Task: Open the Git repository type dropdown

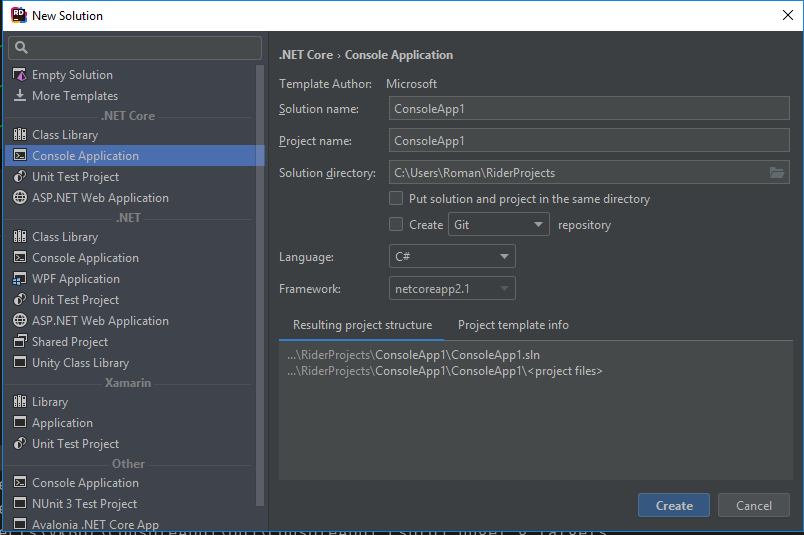Action: coord(499,225)
